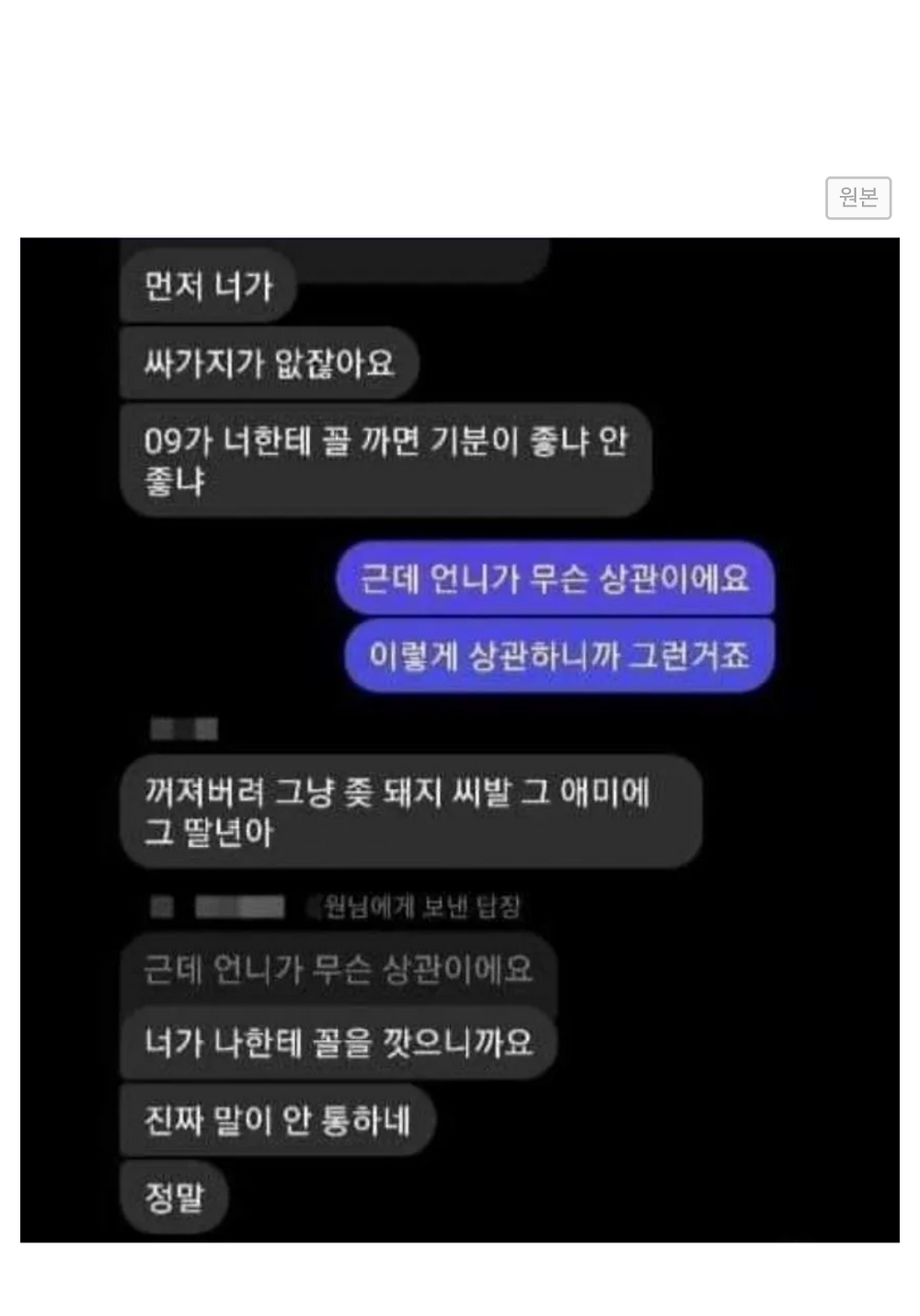Select the '너가 나한테 꼴을 깠으니까요' bubble
Viewport: 920px width, 1316px height.
click(x=339, y=1043)
